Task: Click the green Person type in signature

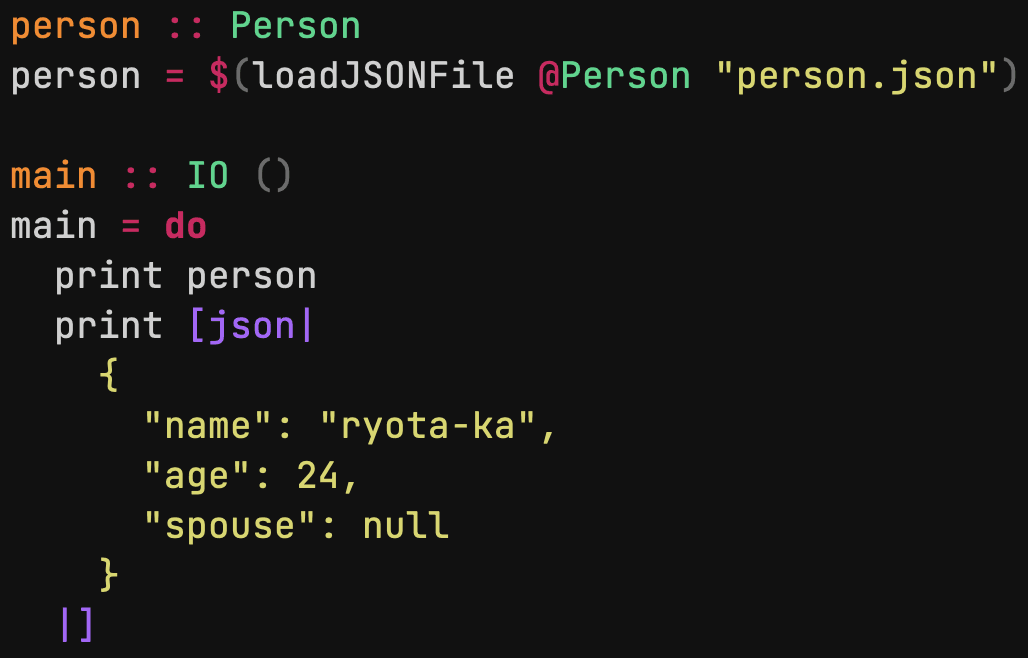Action: click(x=296, y=27)
